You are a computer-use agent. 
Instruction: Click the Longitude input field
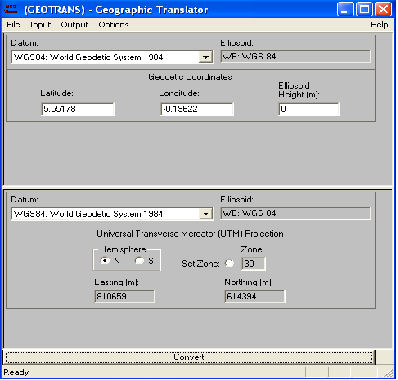(197, 109)
